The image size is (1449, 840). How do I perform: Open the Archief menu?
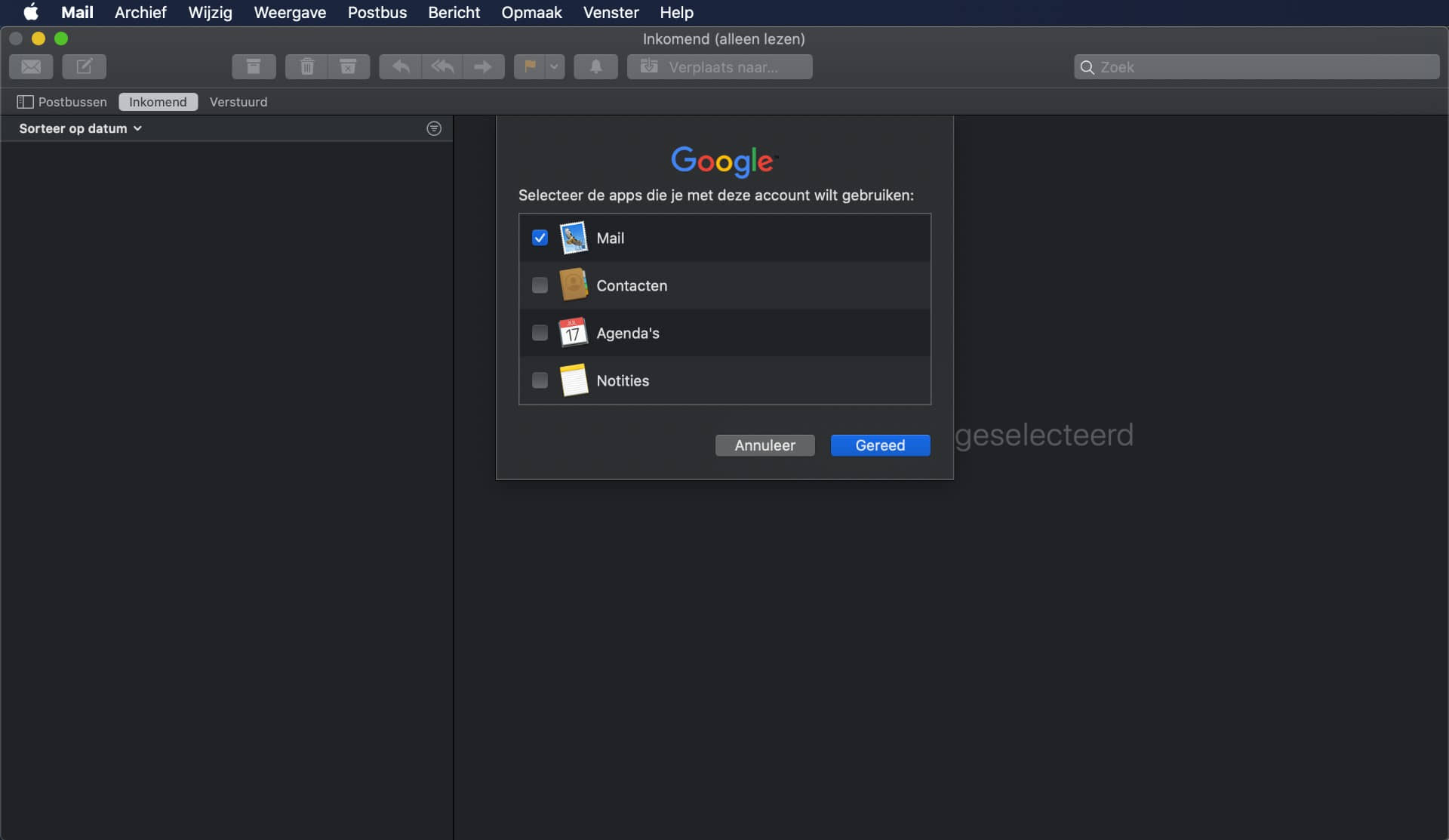pos(140,12)
